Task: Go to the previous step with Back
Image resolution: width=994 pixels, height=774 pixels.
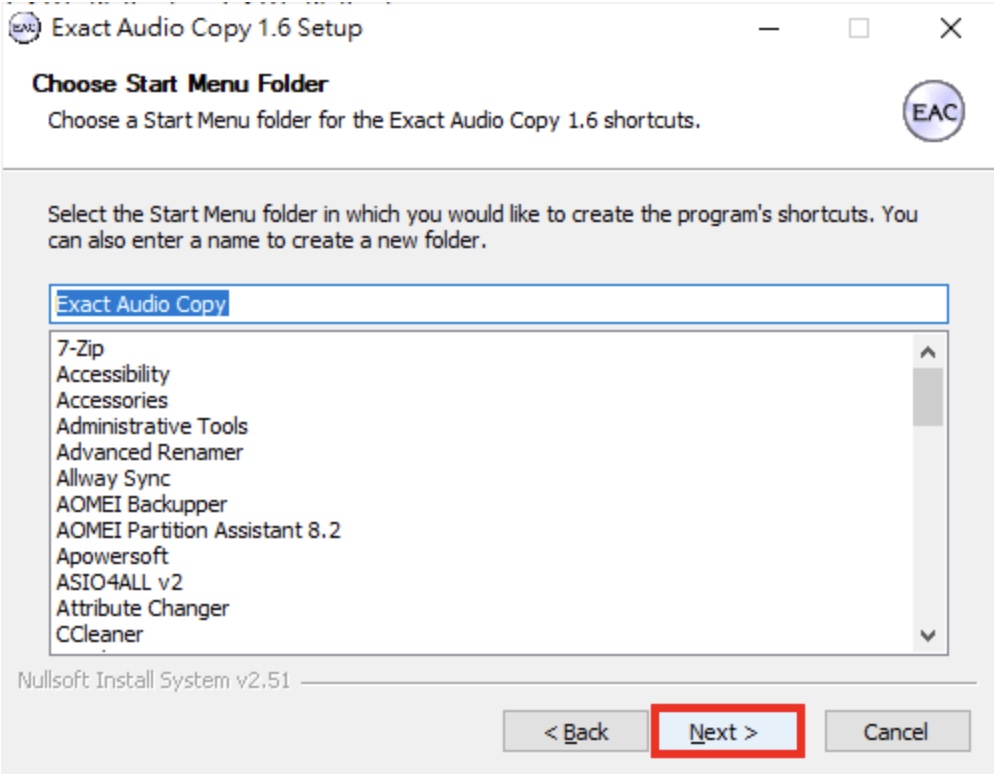Action: 576,732
